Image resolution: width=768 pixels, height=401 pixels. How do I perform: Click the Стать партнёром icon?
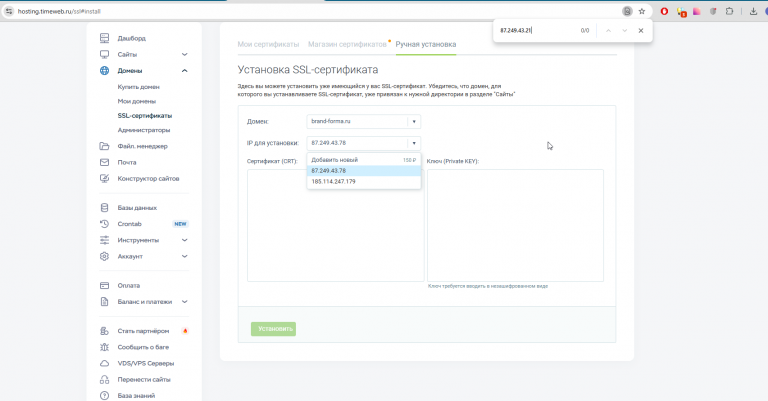click(x=104, y=331)
